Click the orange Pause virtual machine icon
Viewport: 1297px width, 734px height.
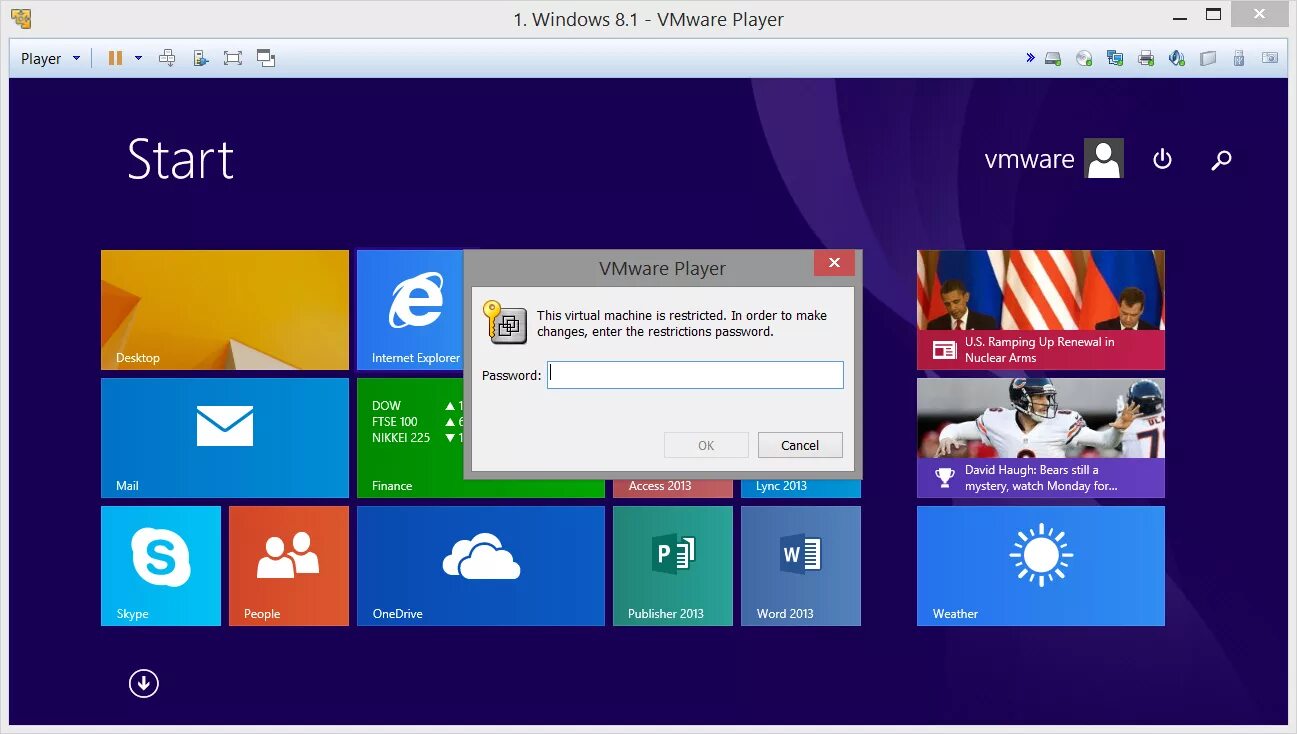(115, 58)
